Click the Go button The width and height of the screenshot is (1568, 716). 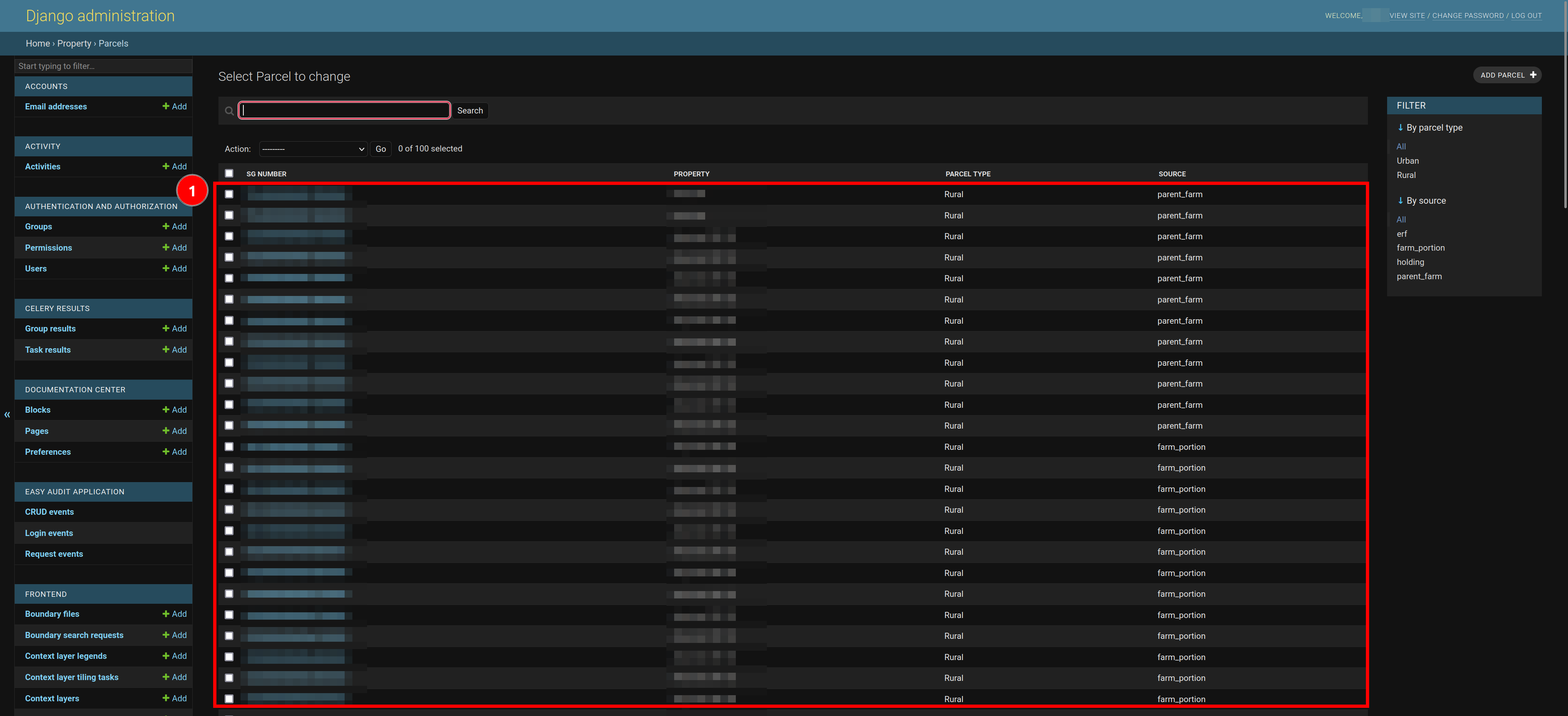pos(381,149)
